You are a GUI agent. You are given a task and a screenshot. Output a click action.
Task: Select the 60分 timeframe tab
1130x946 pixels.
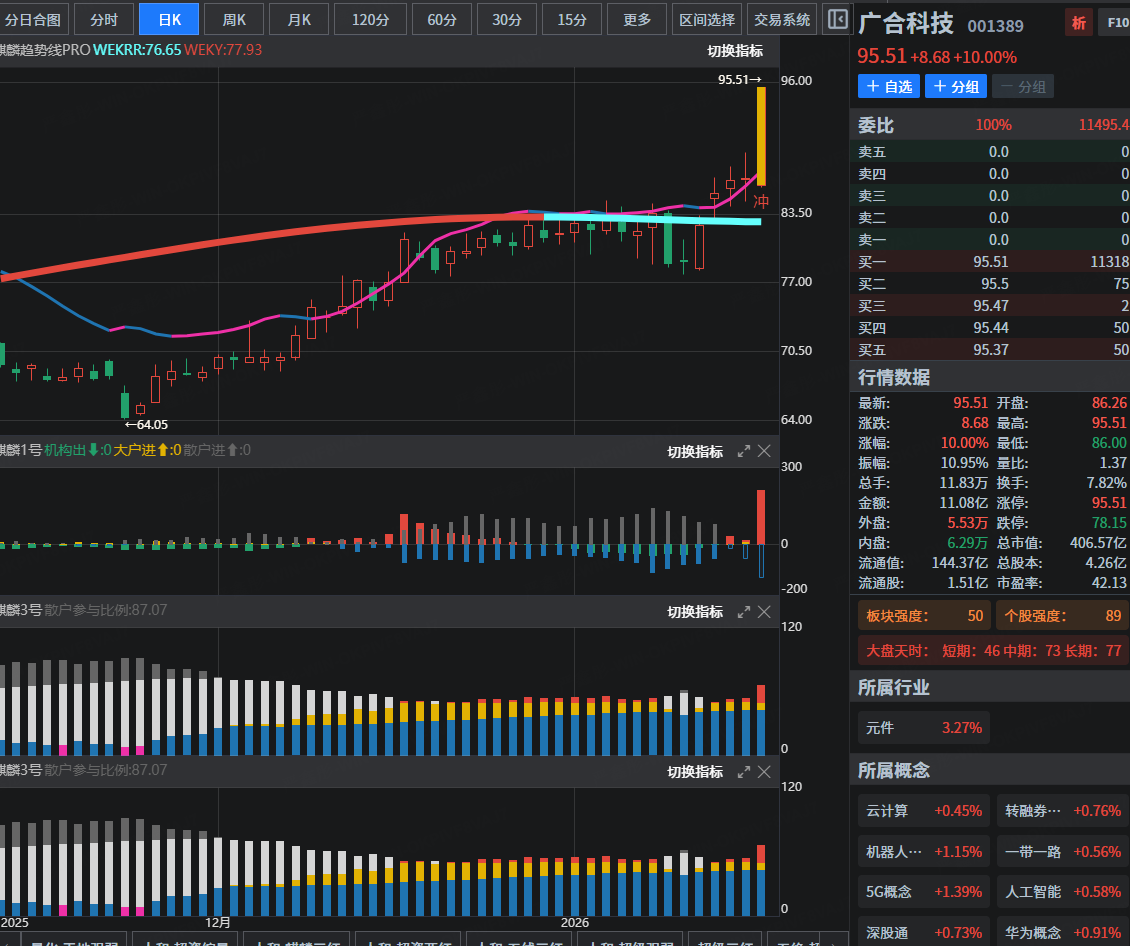click(441, 19)
